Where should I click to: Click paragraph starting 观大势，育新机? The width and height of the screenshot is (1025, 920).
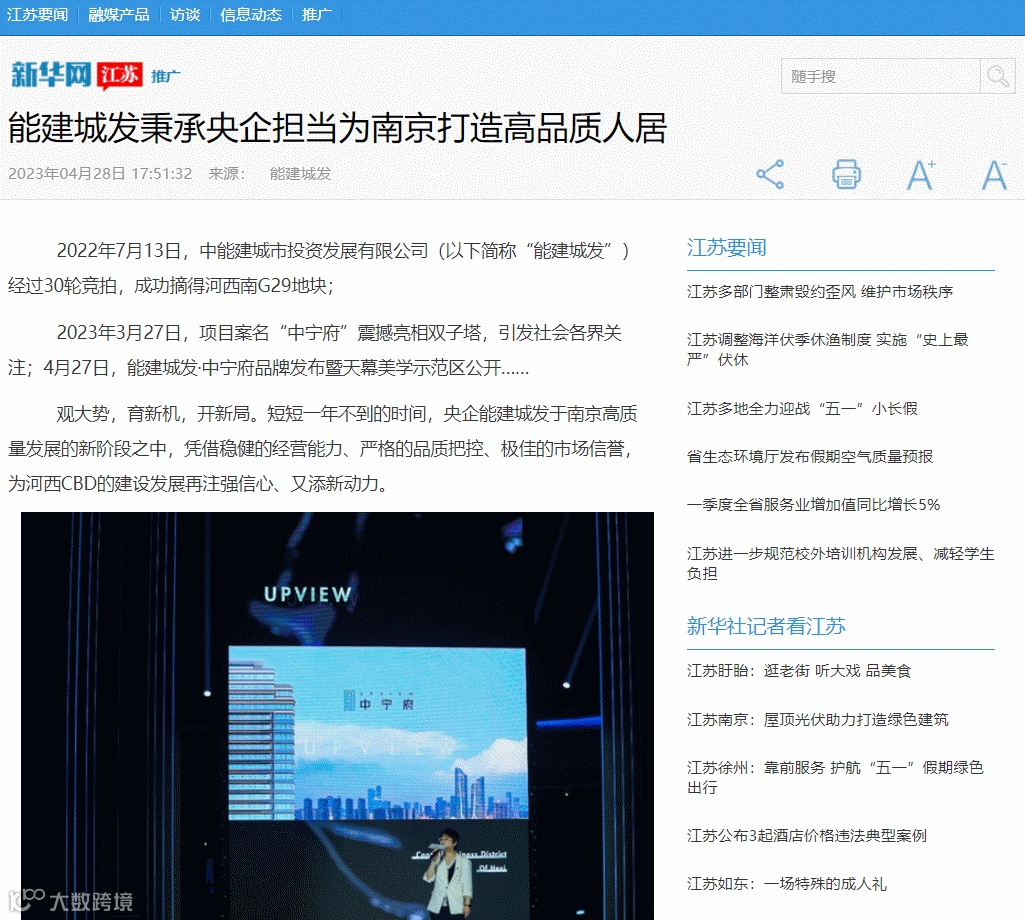pyautogui.click(x=323, y=449)
